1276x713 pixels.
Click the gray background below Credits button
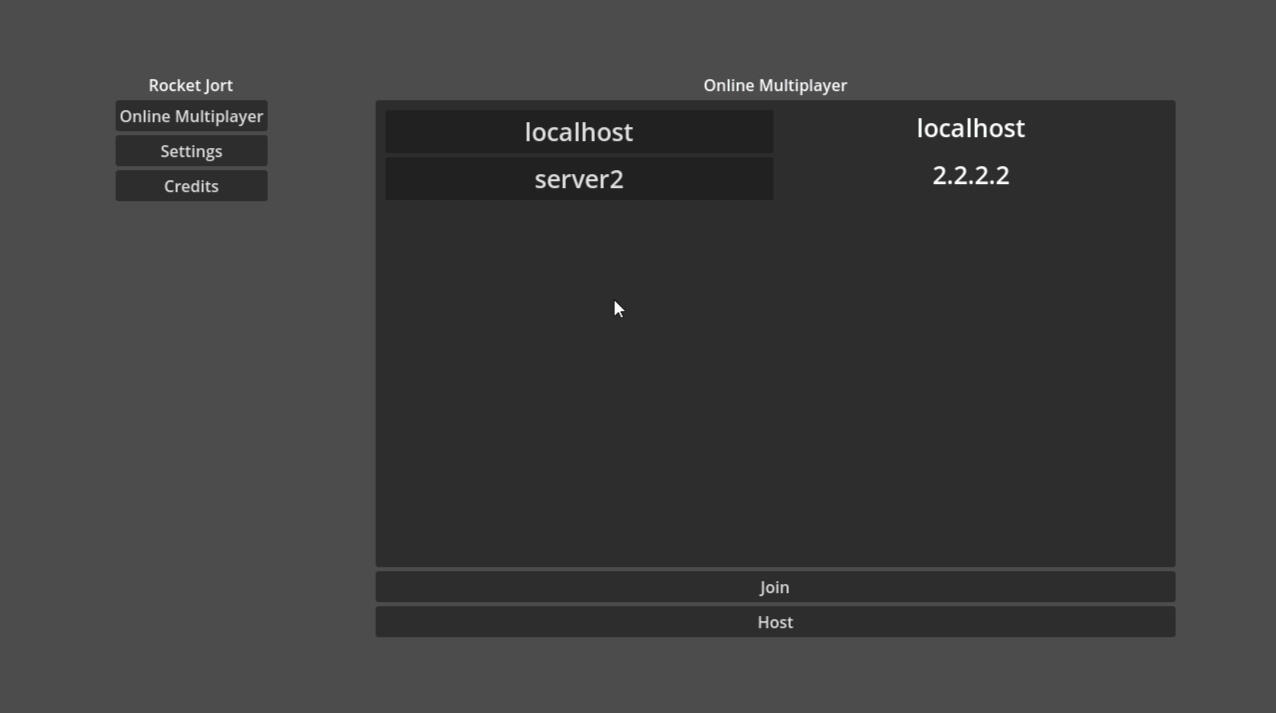click(191, 400)
